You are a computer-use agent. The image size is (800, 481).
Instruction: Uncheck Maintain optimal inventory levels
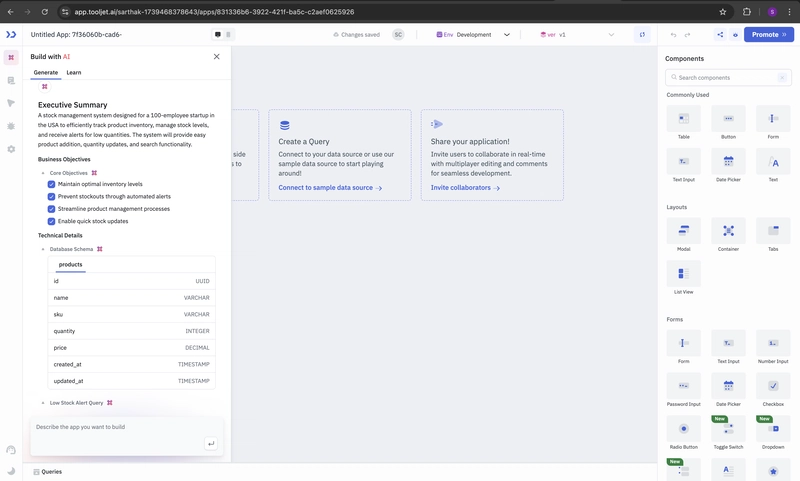(52, 184)
